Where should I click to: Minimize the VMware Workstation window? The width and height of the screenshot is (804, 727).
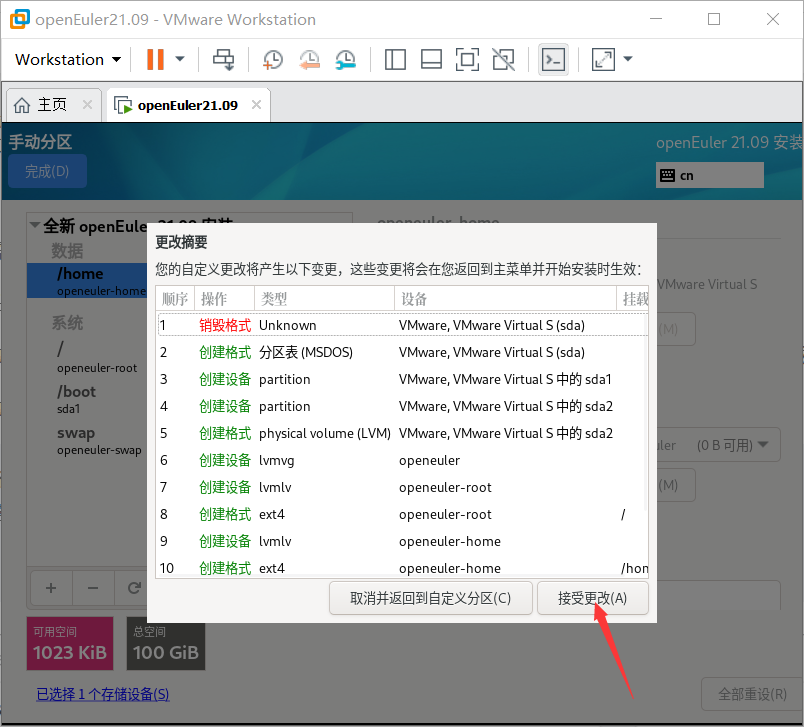(x=656, y=19)
